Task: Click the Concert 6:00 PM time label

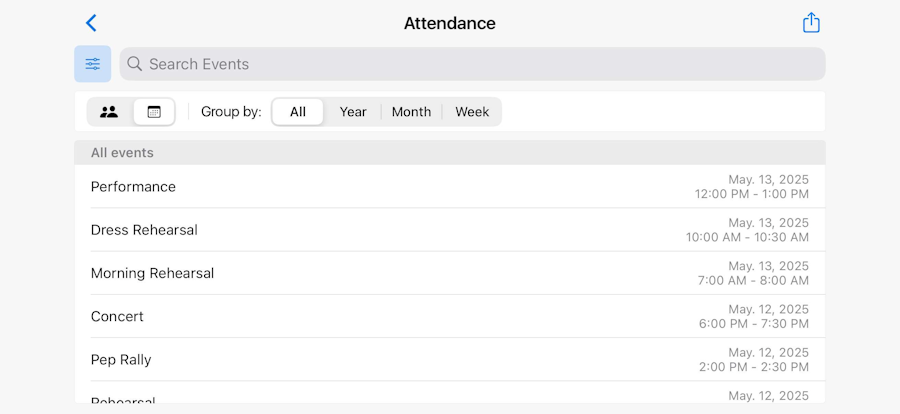Action: tap(753, 324)
